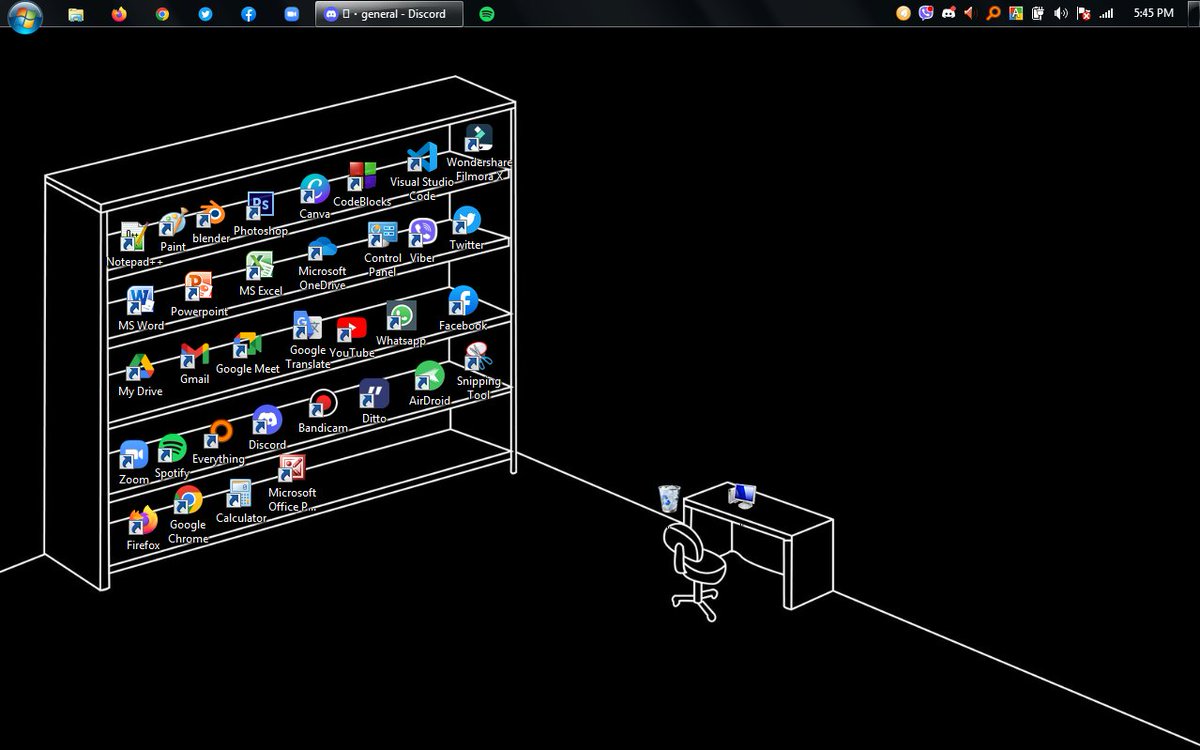Click the power plug battery tray icon
The width and height of the screenshot is (1200, 750).
pyautogui.click(x=1038, y=13)
